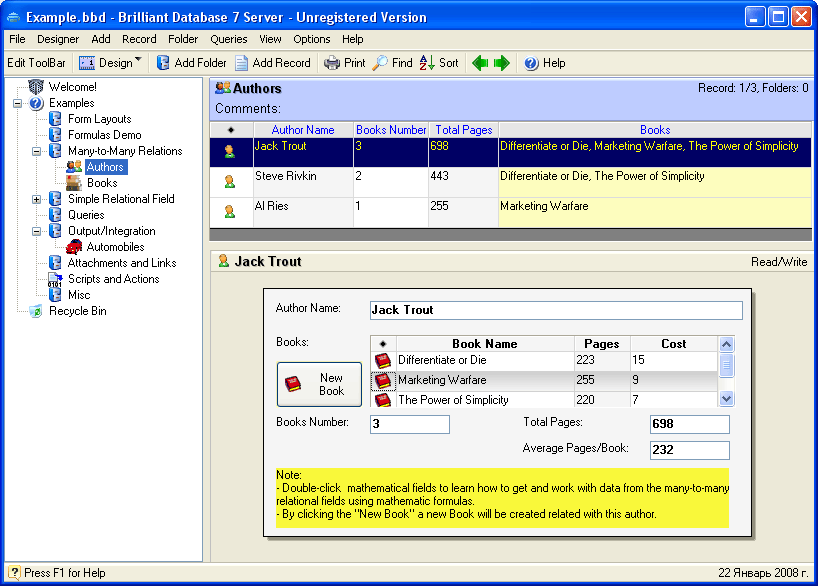Click the New Book button
This screenshot has height=586, width=818.
(x=319, y=384)
